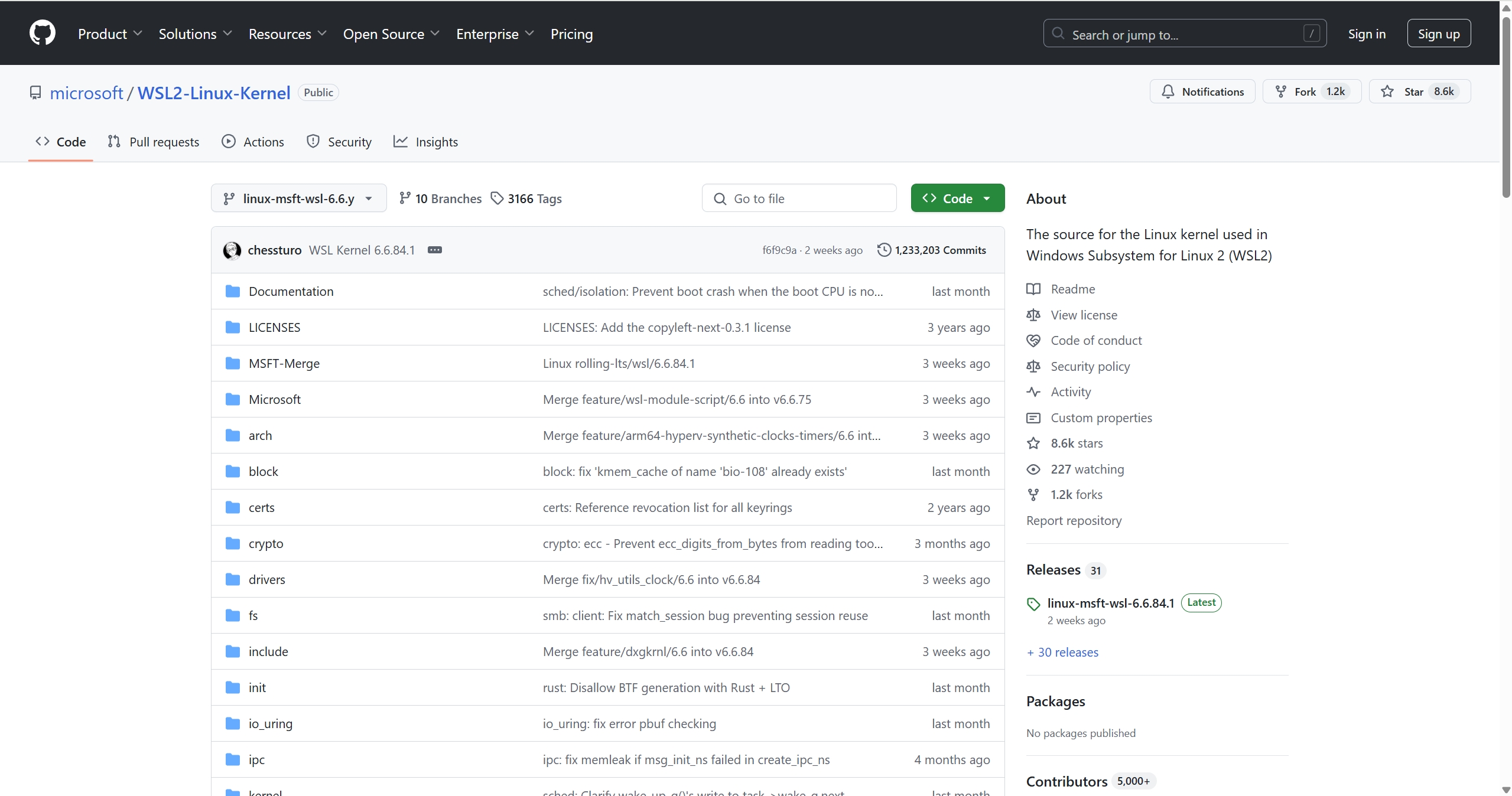Click the LICENSES folder icon
The width and height of the screenshot is (1512, 796).
(233, 327)
